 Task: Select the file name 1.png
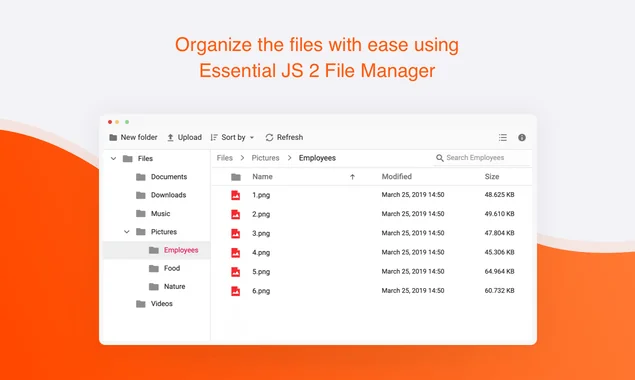pyautogui.click(x=261, y=195)
